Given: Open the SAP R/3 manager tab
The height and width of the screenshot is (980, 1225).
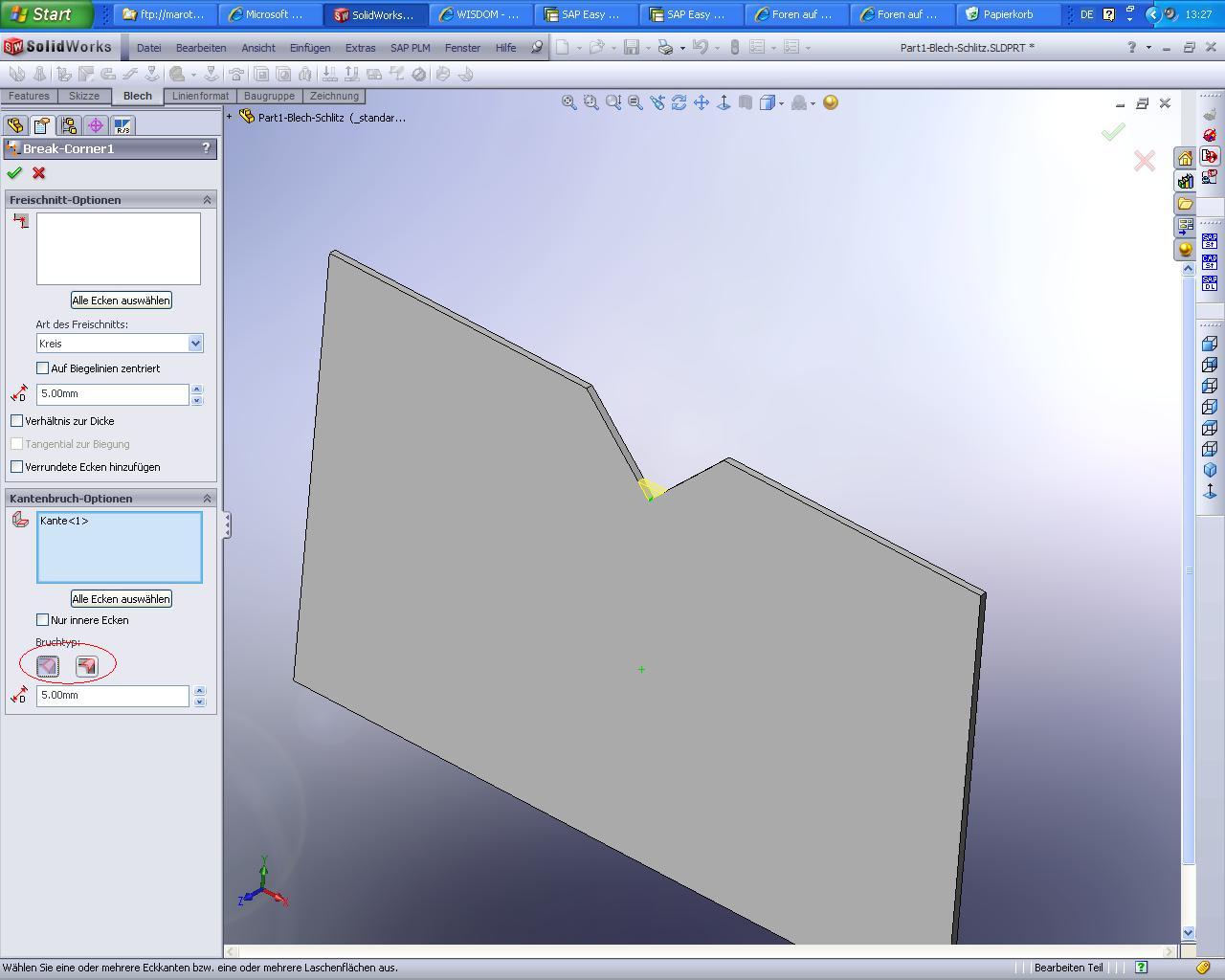Looking at the screenshot, I should click(122, 125).
